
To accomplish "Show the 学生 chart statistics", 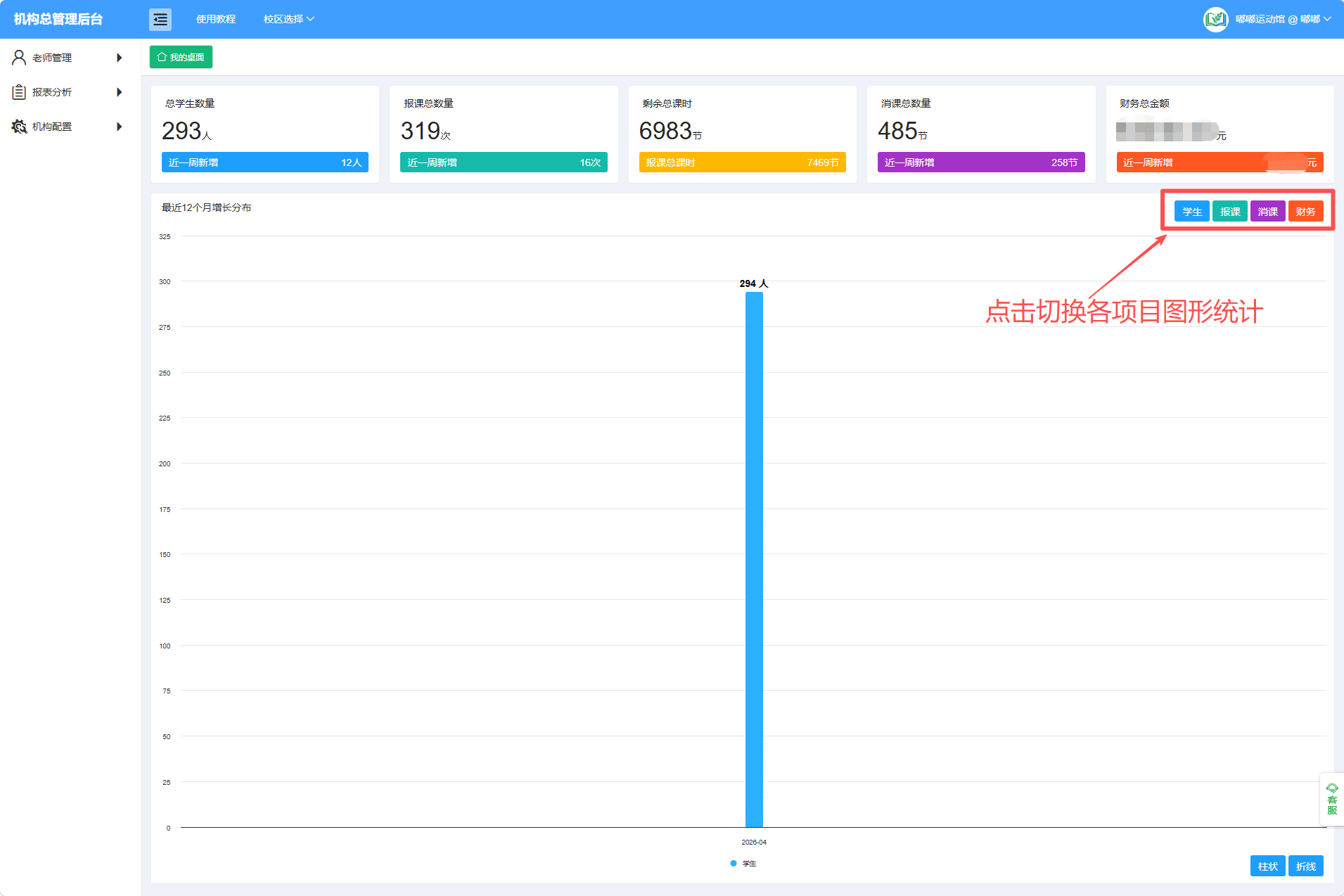I will [x=1192, y=212].
